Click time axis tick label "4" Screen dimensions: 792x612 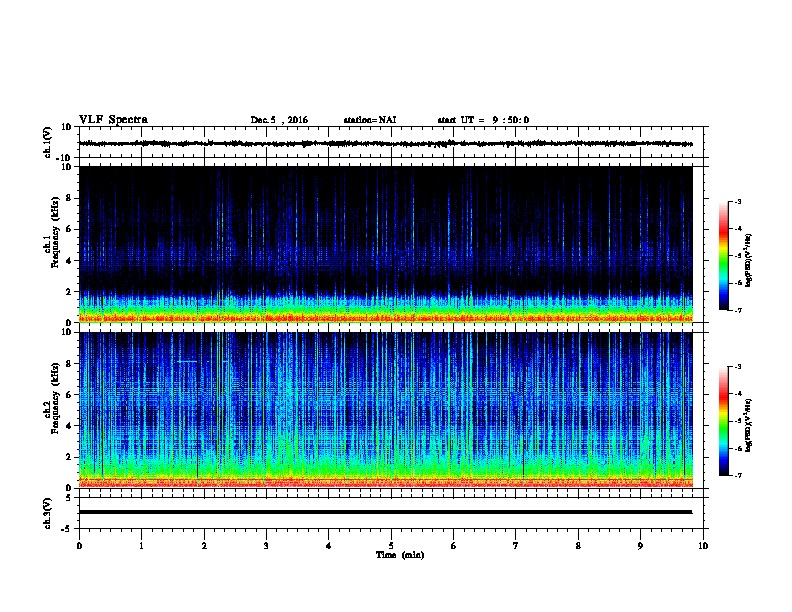point(329,546)
